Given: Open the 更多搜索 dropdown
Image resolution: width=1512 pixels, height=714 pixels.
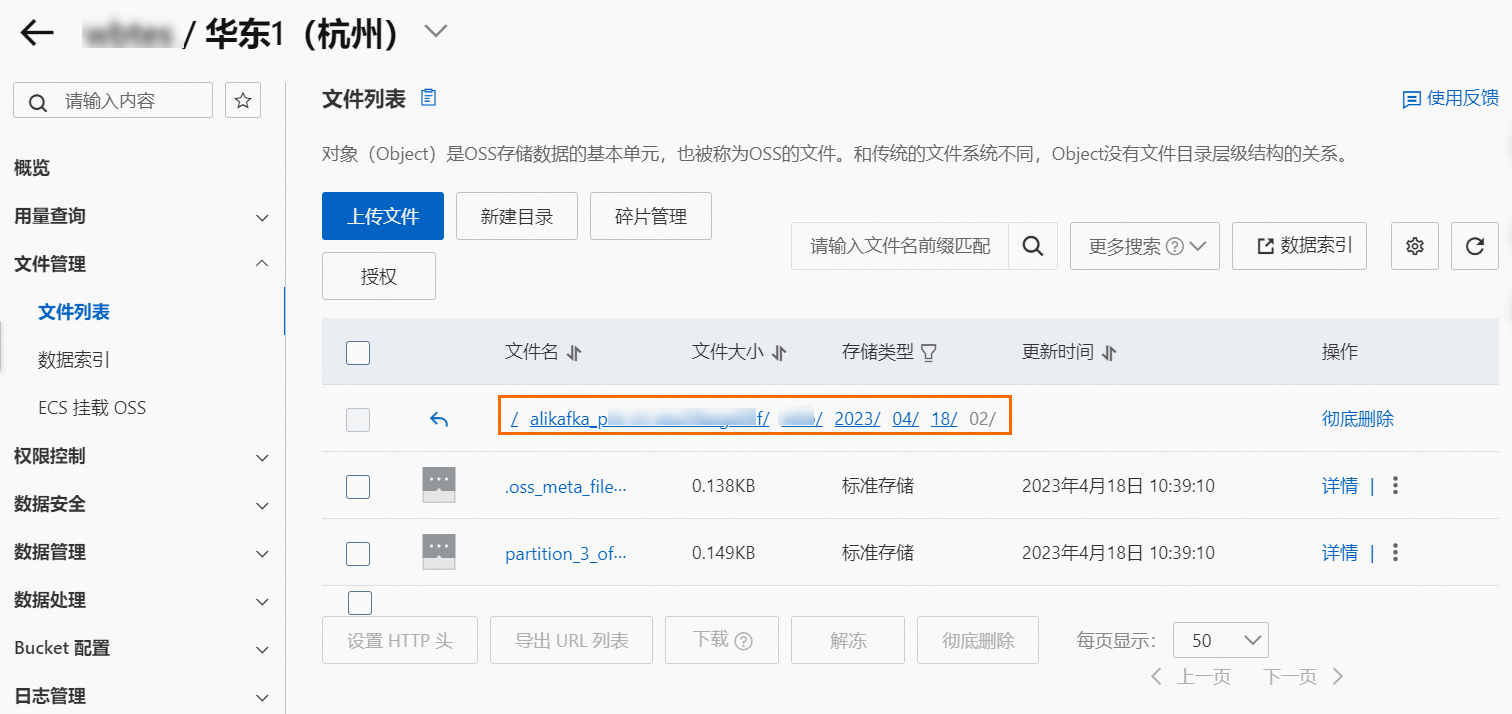Looking at the screenshot, I should click(1145, 246).
